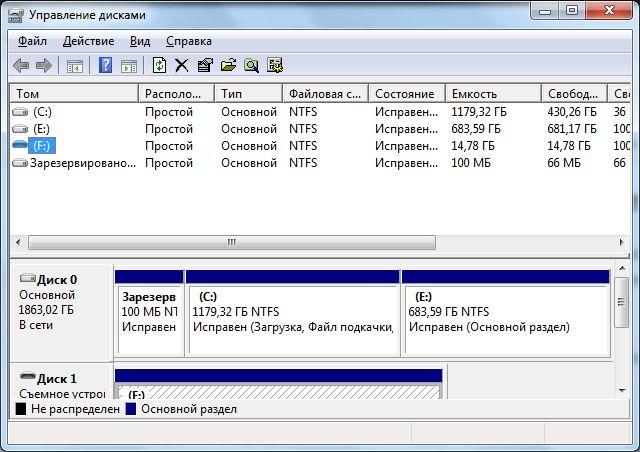Sort by the Располо... column header
640x452 pixels.
tap(176, 94)
